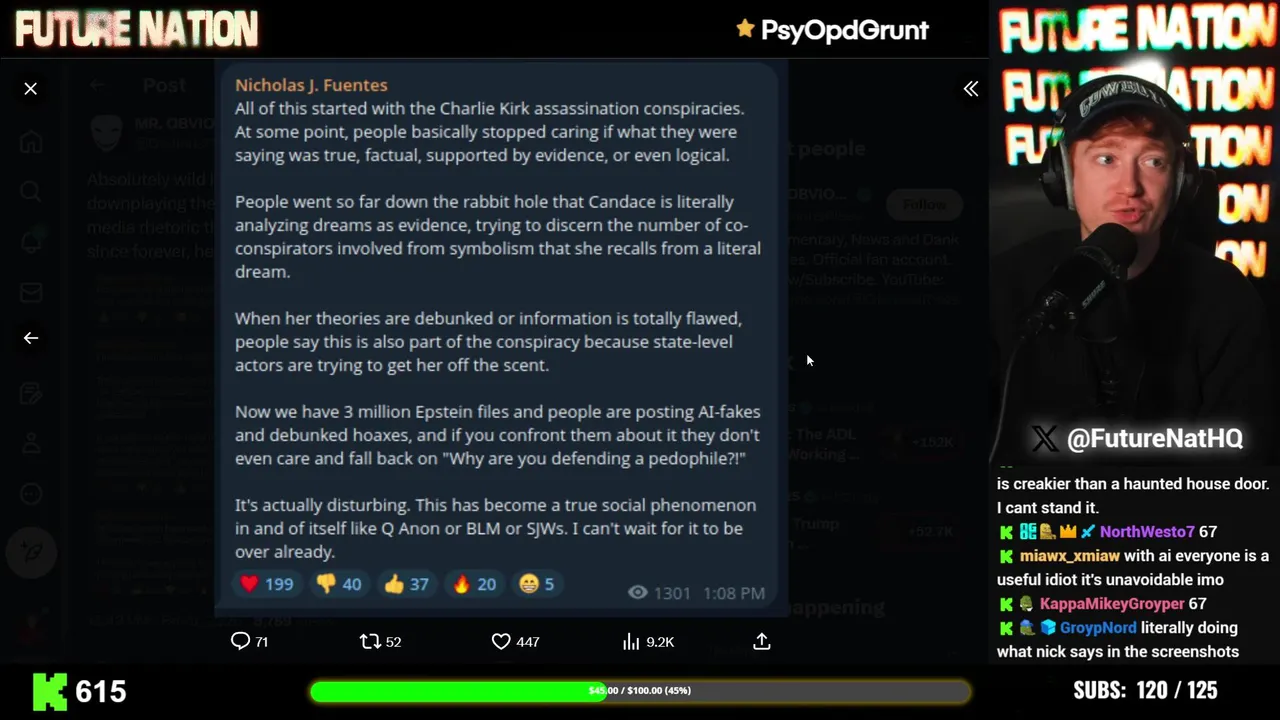Toggle the red heart reaction with 199
Image resolution: width=1280 pixels, height=720 pixels.
266,584
